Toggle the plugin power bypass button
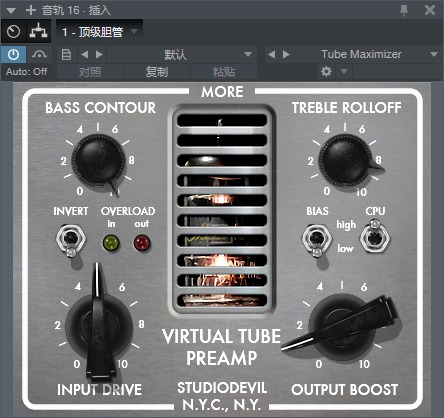 point(13,54)
